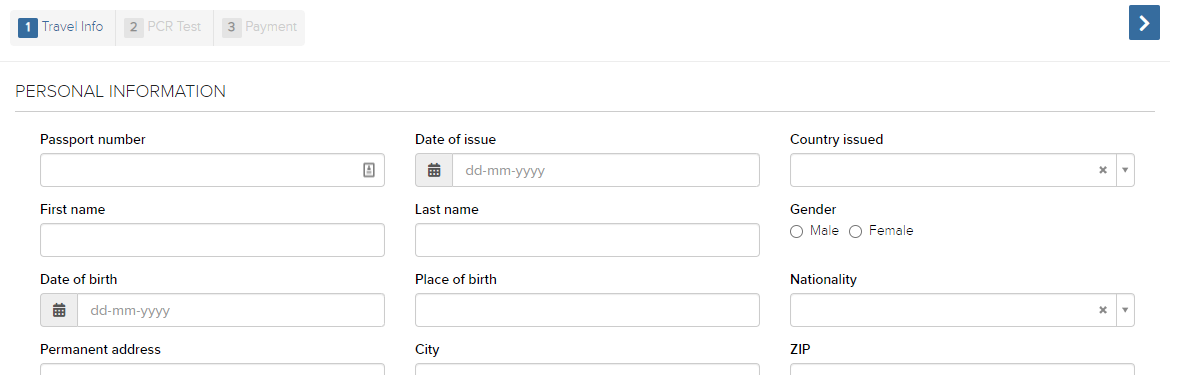The height and width of the screenshot is (375, 1178).
Task: Expand the Country issued dropdown arrow
Action: tap(1125, 171)
